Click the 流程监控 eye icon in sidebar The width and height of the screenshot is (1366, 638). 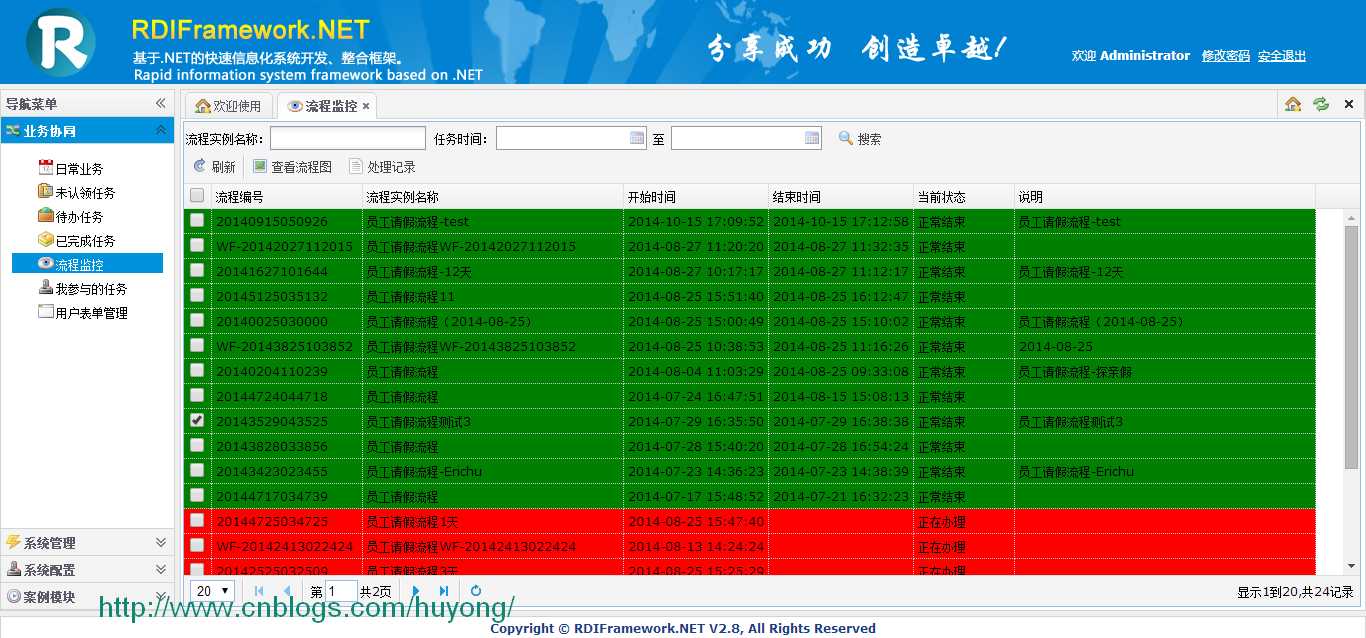tap(46, 264)
